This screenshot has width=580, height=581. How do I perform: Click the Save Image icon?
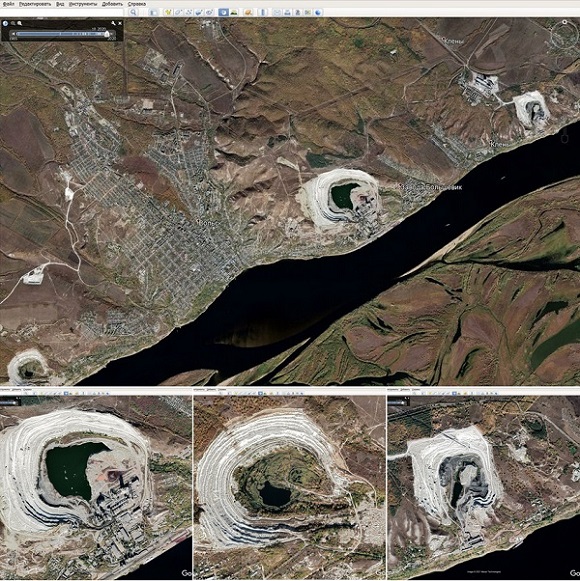[297, 13]
